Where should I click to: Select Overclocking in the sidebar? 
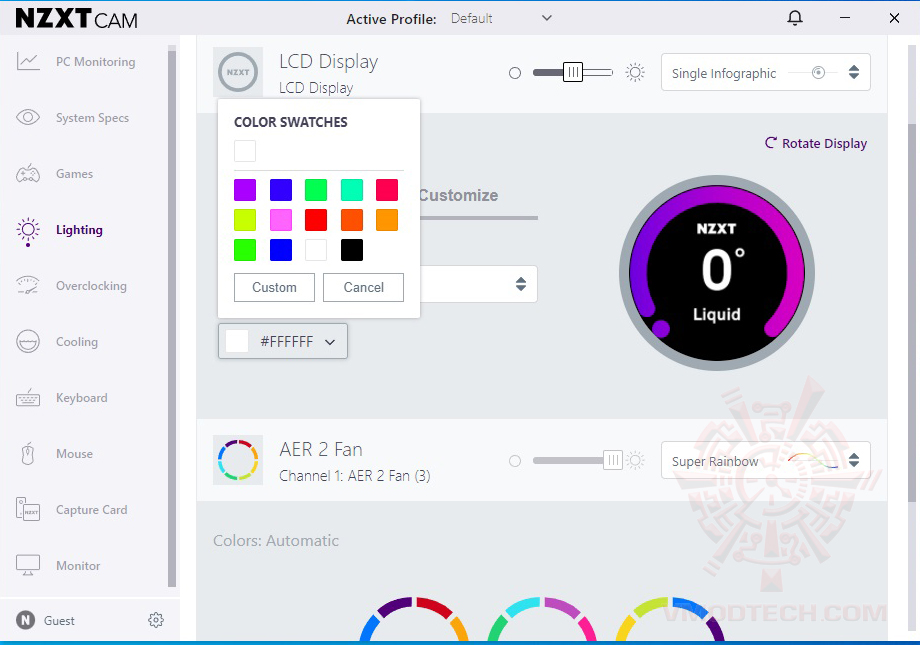pyautogui.click(x=91, y=286)
